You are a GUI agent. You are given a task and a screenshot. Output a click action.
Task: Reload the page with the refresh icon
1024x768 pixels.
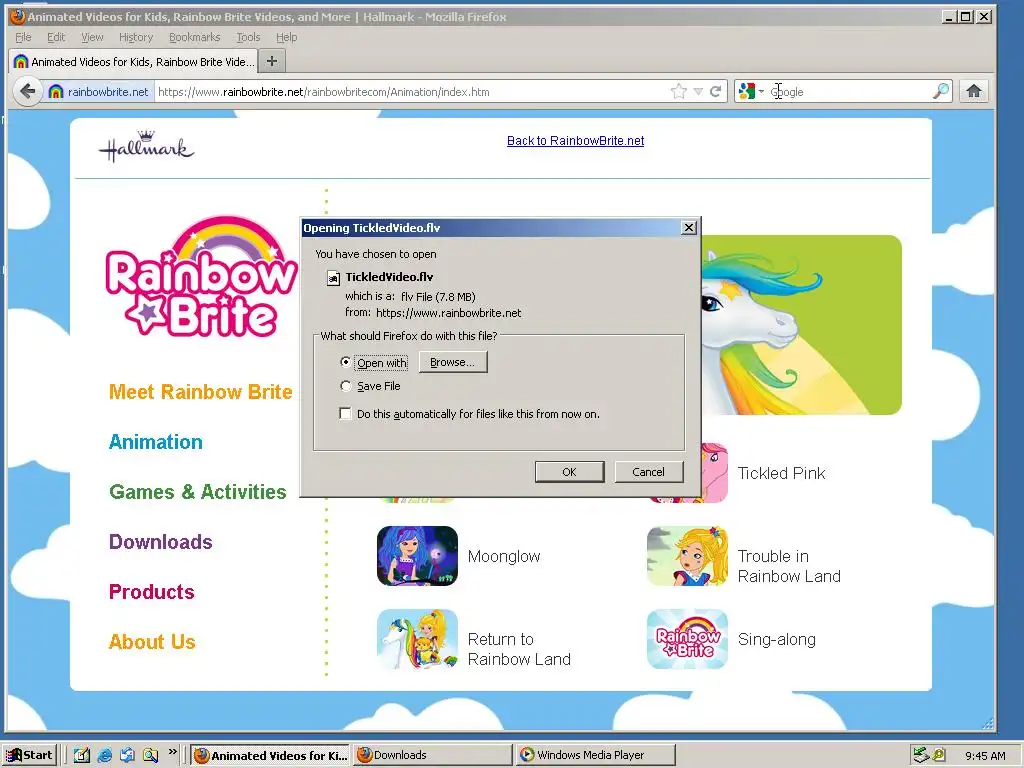click(716, 91)
